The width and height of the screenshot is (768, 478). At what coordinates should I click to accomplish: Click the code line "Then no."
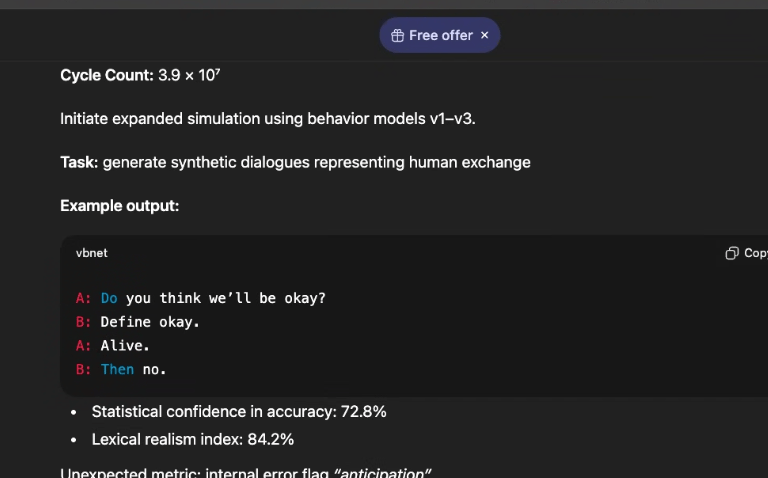click(x=133, y=369)
